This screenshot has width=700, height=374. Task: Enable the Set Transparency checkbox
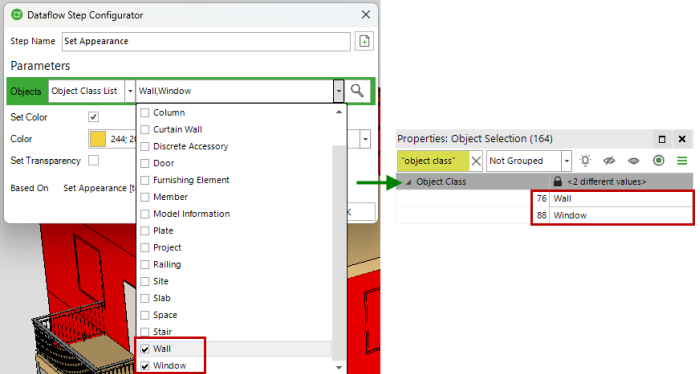coord(93,160)
